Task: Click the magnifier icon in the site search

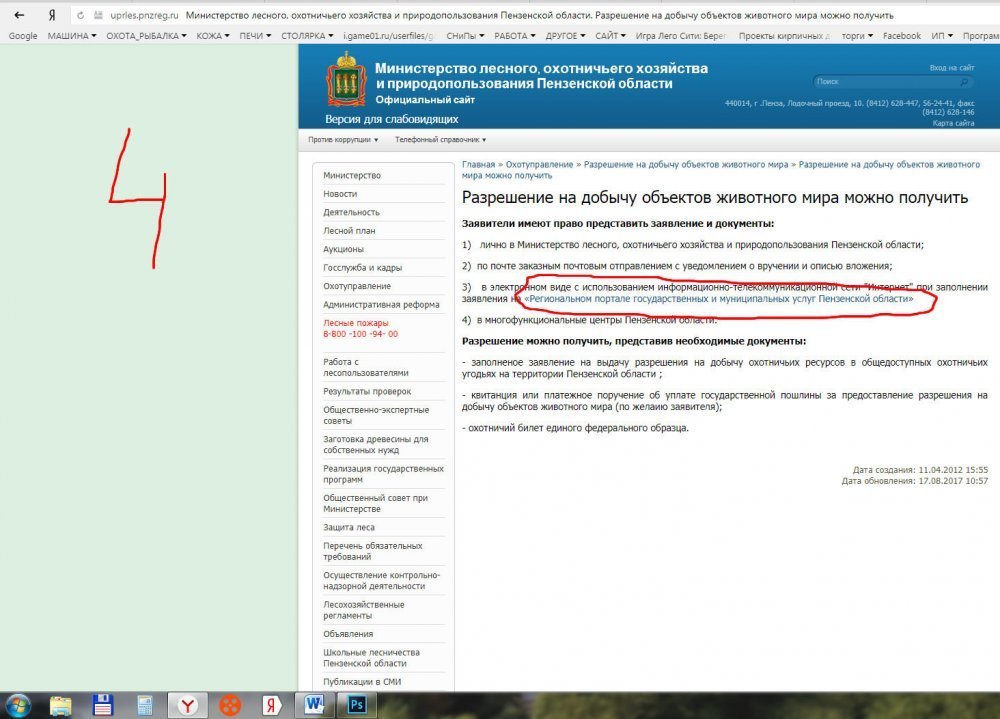Action: [964, 82]
